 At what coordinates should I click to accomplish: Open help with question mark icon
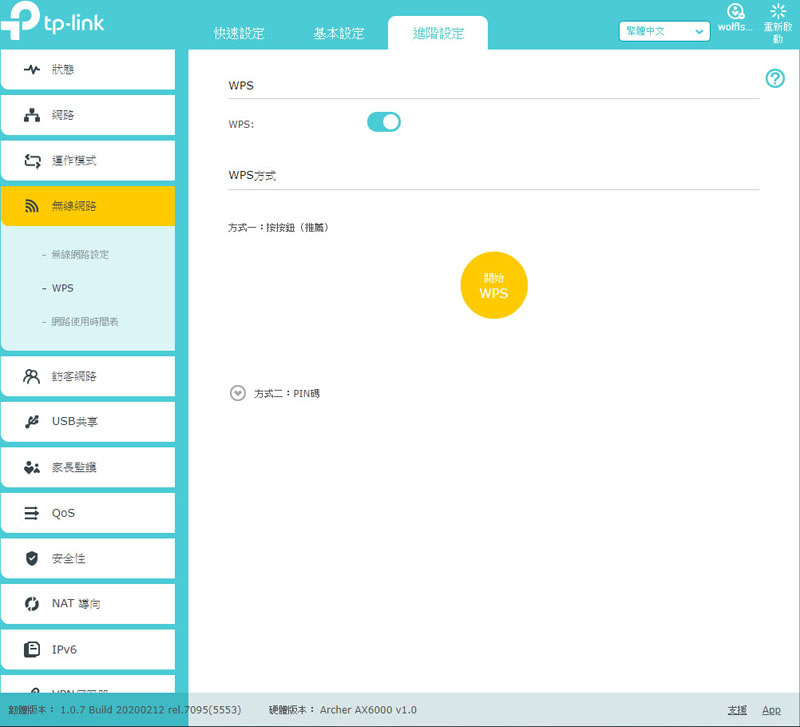tap(775, 79)
